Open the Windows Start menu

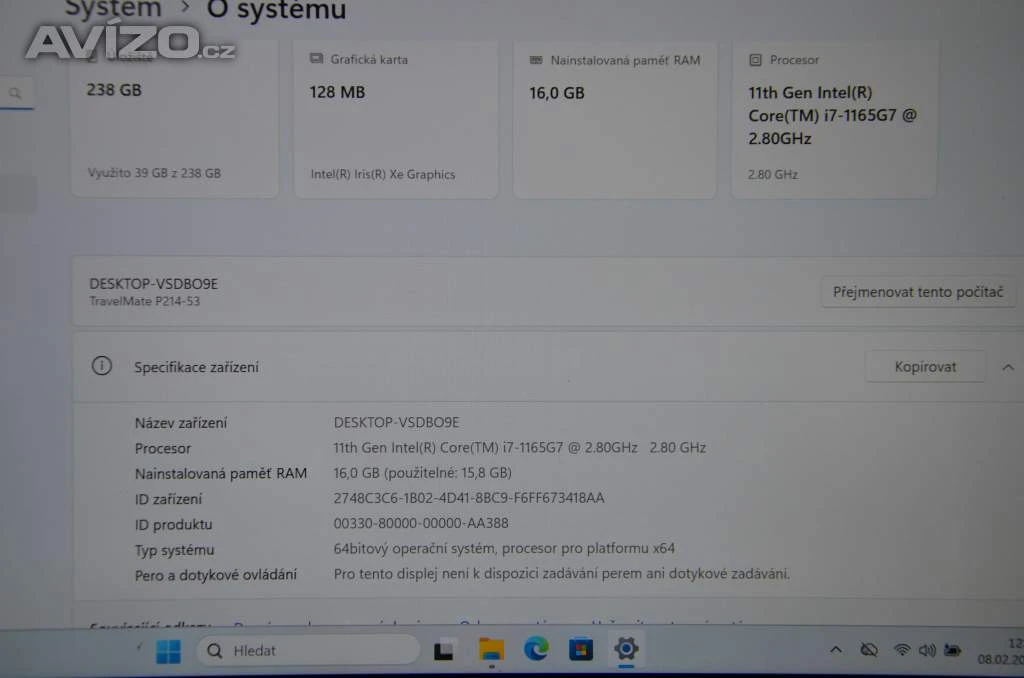(168, 651)
